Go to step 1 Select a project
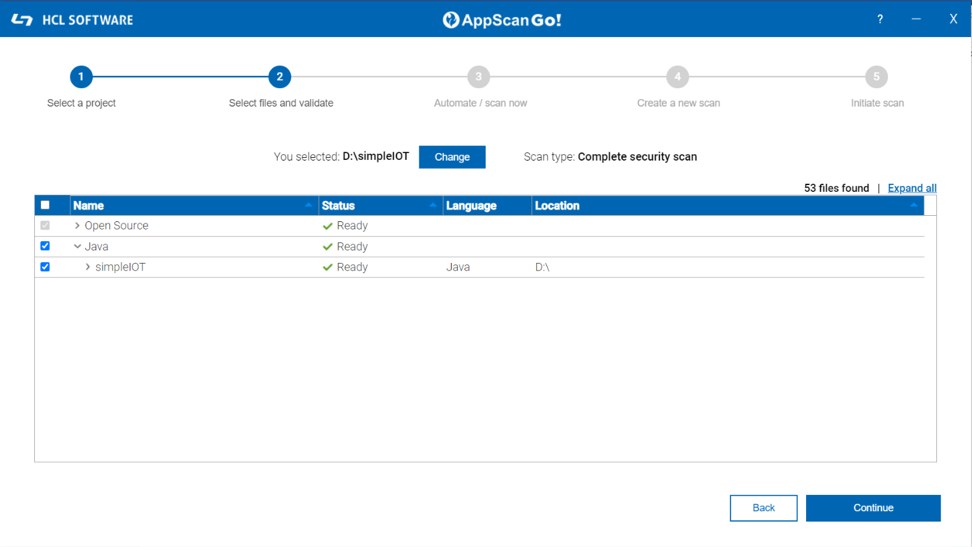Image resolution: width=972 pixels, height=547 pixels. (81, 77)
